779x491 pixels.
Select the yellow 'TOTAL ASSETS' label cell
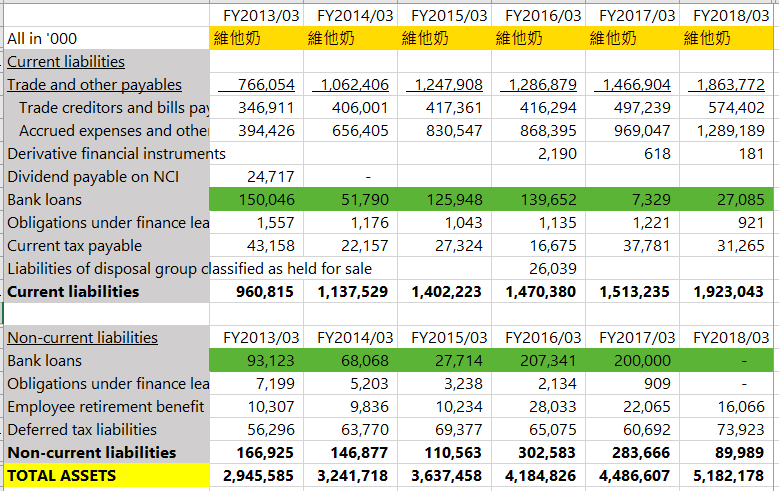(107, 476)
